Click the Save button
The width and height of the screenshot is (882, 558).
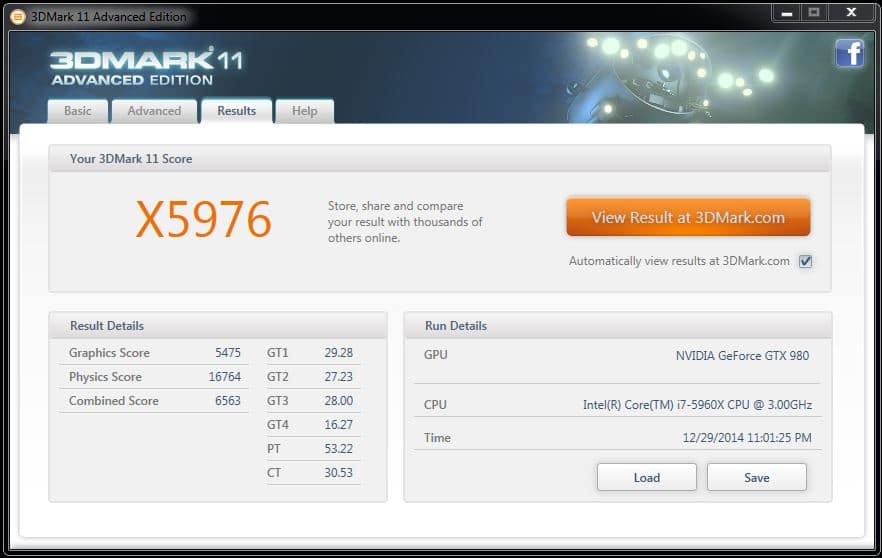[757, 478]
